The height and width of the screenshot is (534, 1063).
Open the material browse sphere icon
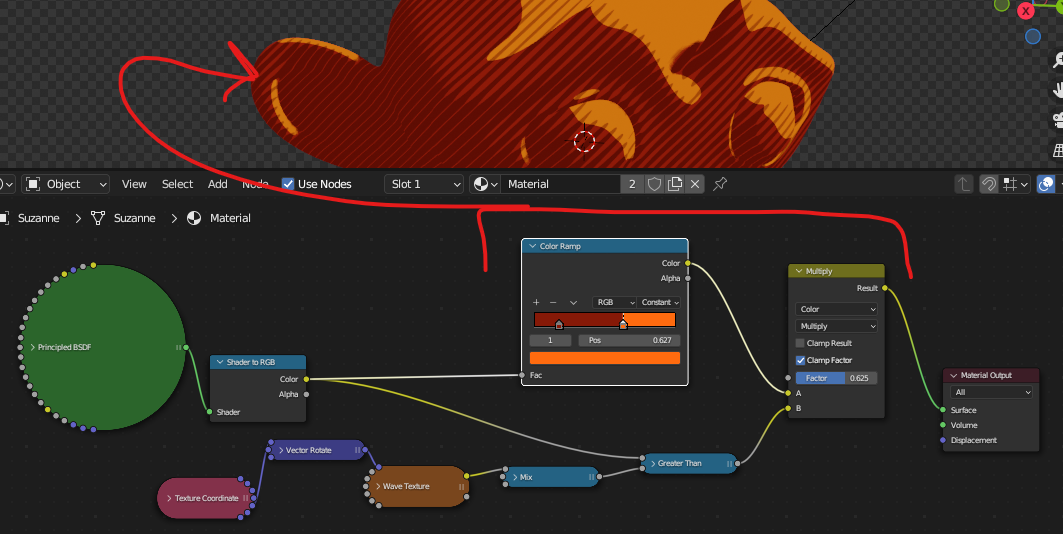tap(485, 184)
